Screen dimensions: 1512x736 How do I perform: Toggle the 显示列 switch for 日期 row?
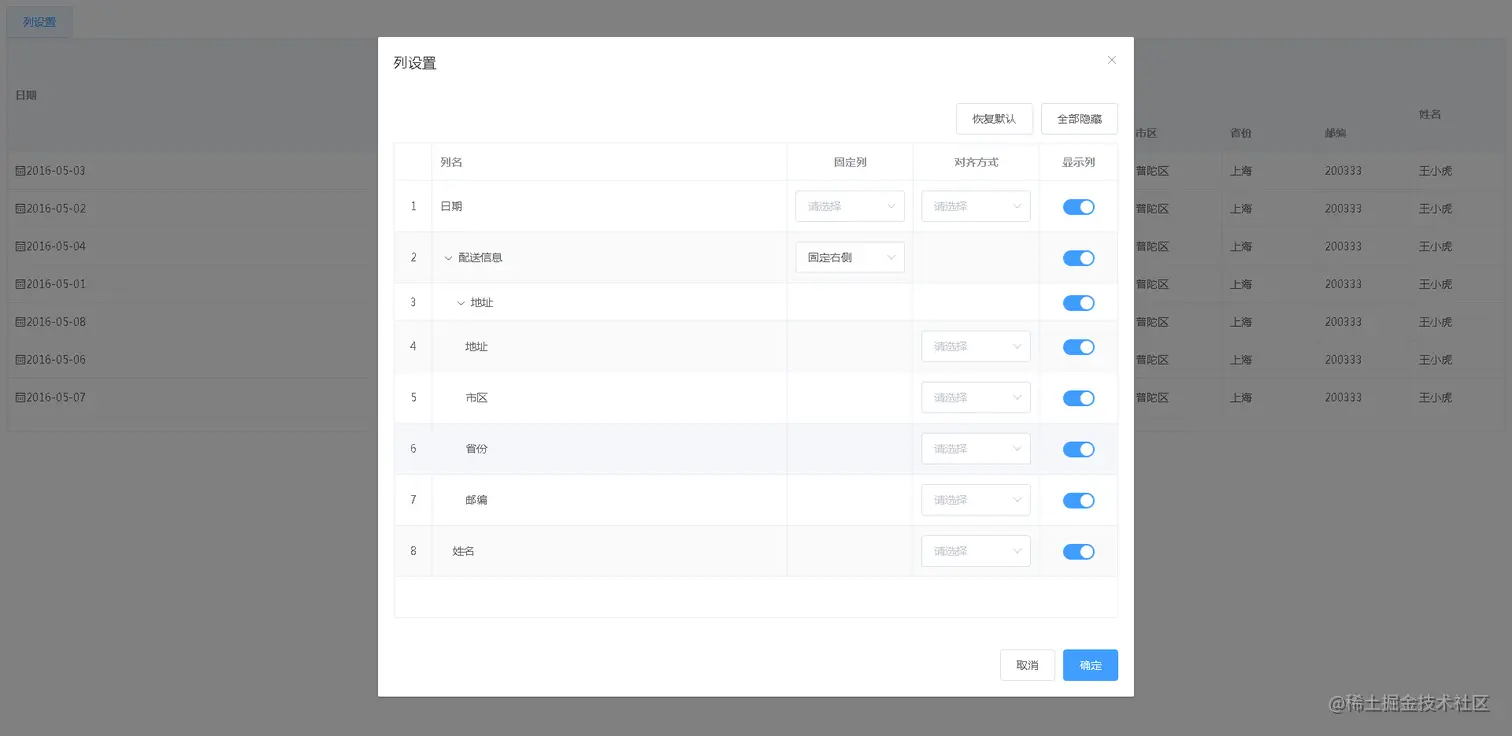point(1078,207)
